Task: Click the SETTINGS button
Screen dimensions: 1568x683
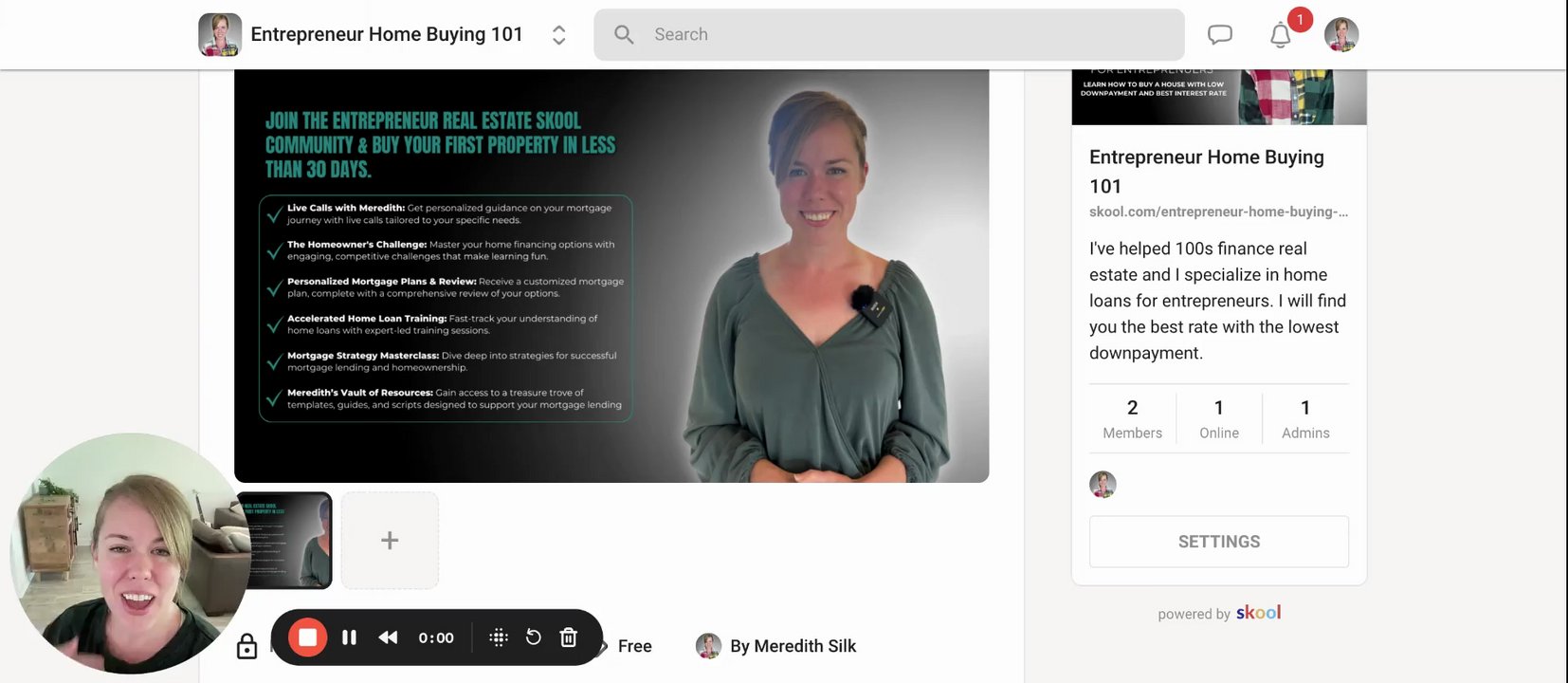Action: click(x=1219, y=542)
